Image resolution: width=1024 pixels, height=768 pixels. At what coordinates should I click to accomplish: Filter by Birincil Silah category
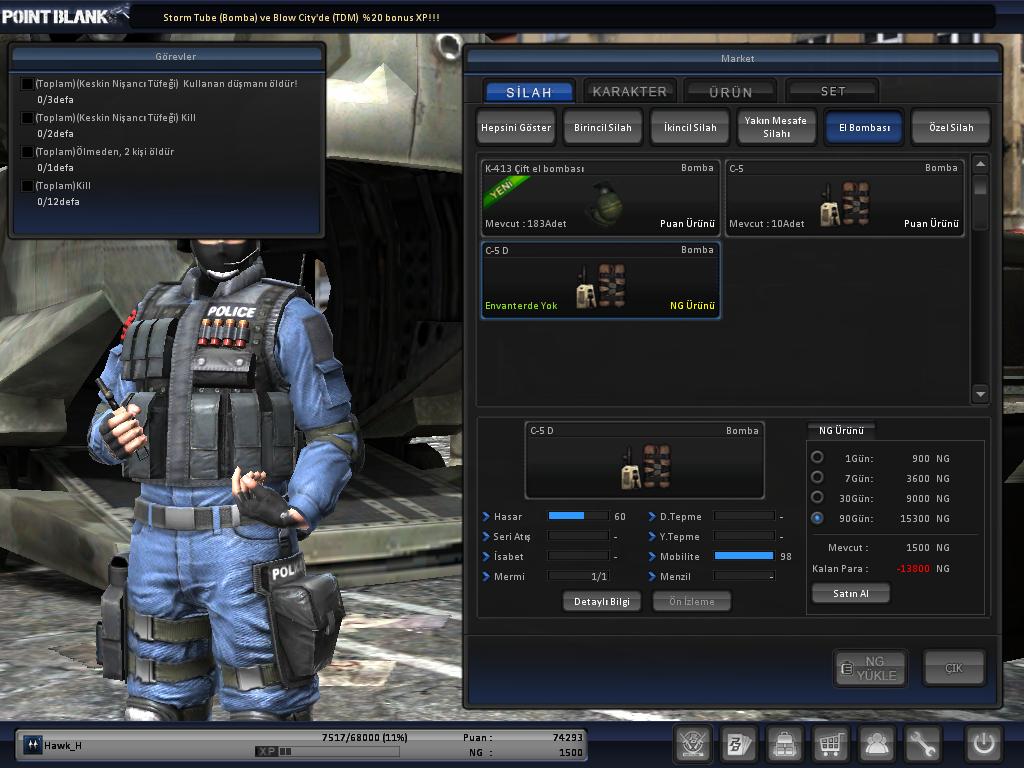click(x=603, y=128)
